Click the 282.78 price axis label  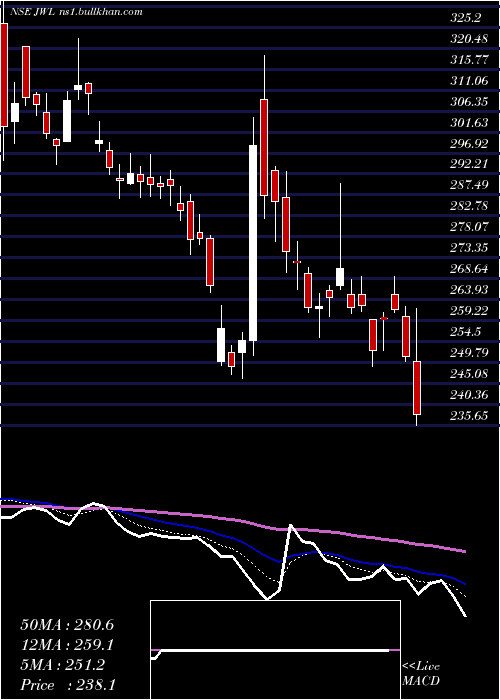[469, 206]
